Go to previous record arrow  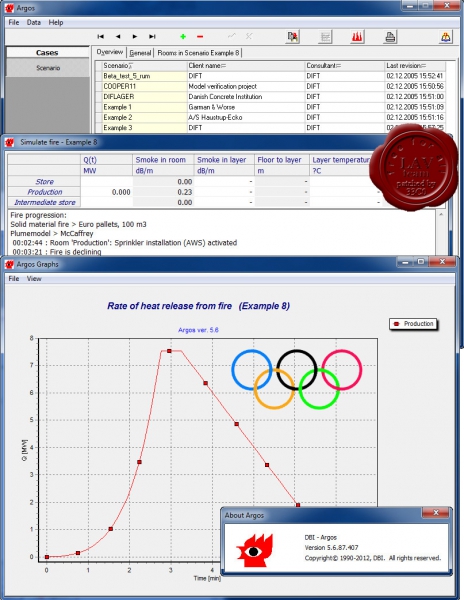118,37
